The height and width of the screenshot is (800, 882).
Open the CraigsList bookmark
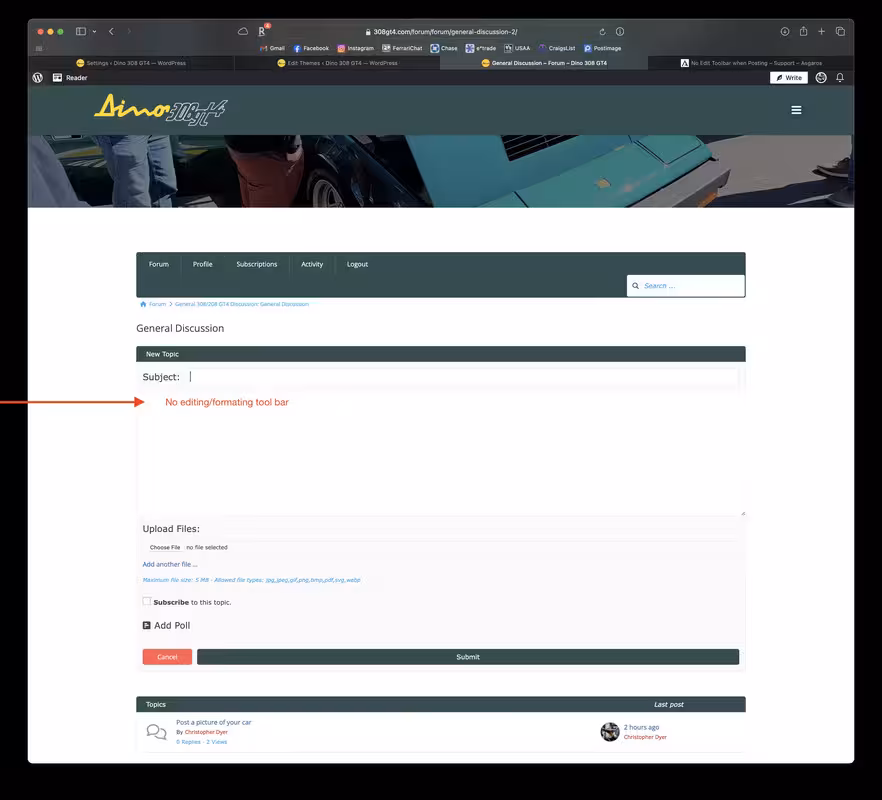(557, 48)
